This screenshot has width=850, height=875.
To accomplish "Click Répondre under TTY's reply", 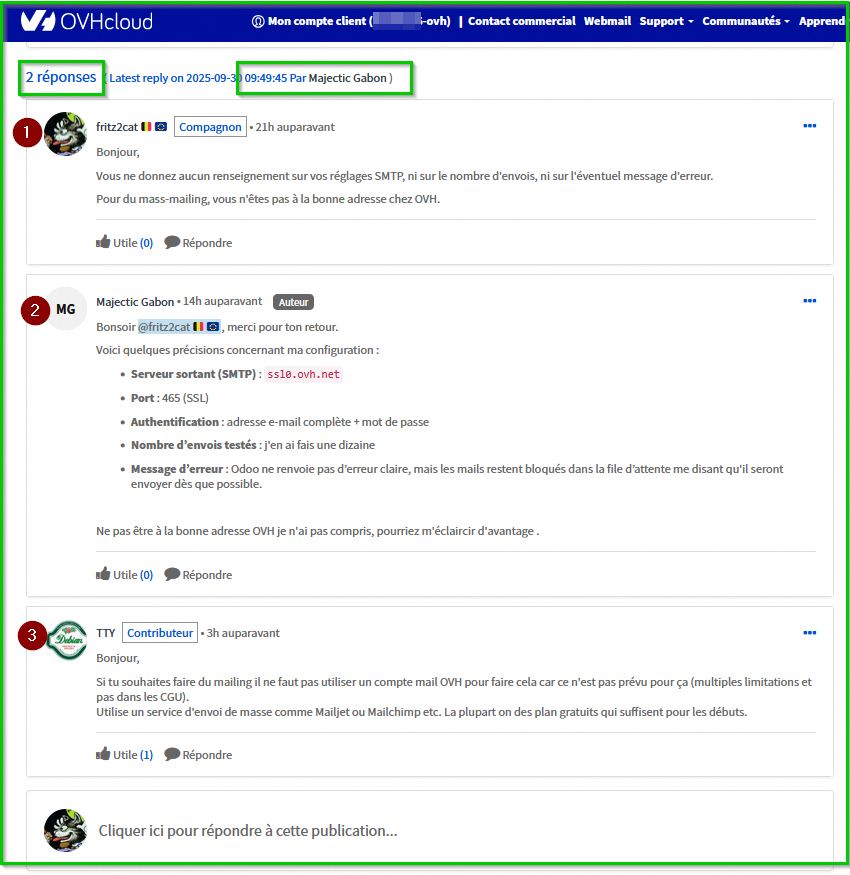I will [x=198, y=754].
